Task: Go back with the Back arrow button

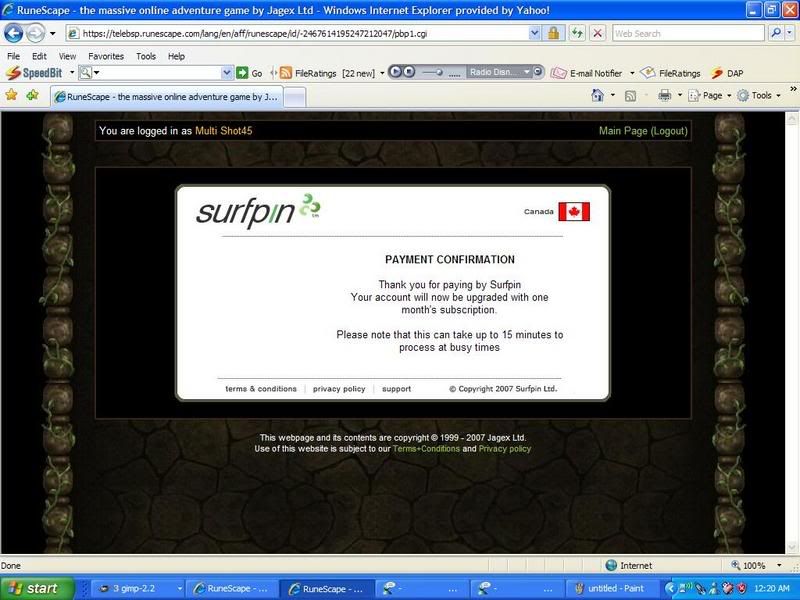Action: tap(13, 34)
